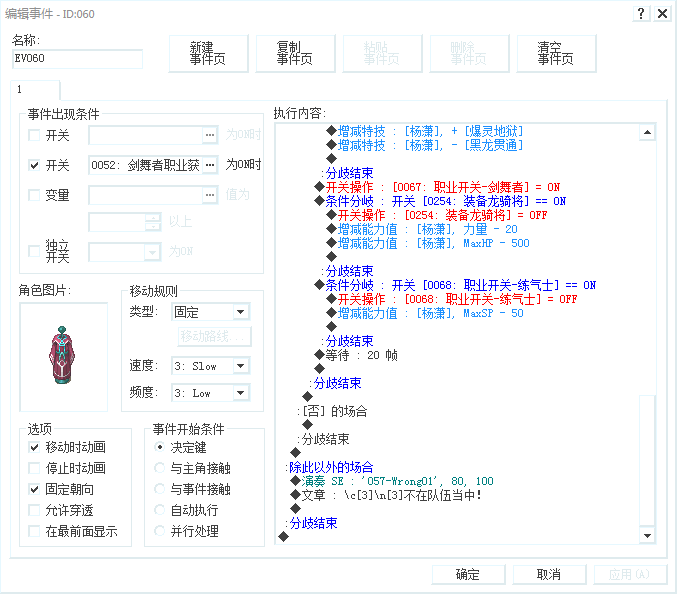
Task: Click the character sprite image box
Action: [63, 357]
